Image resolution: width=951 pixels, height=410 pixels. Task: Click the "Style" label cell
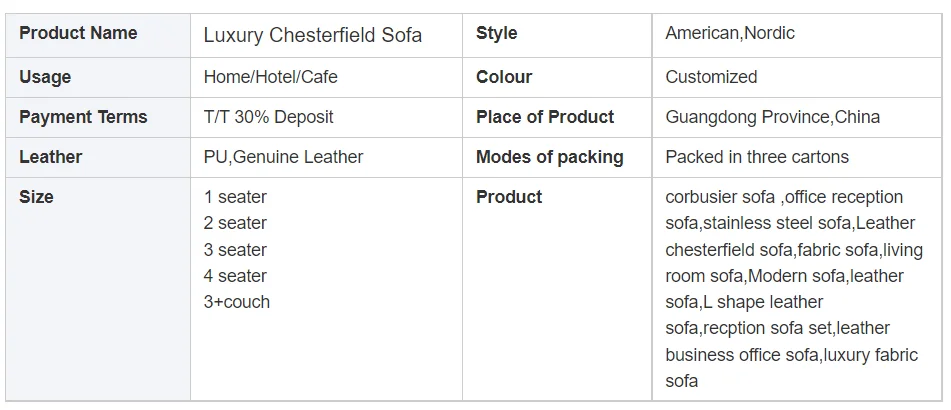tap(496, 33)
